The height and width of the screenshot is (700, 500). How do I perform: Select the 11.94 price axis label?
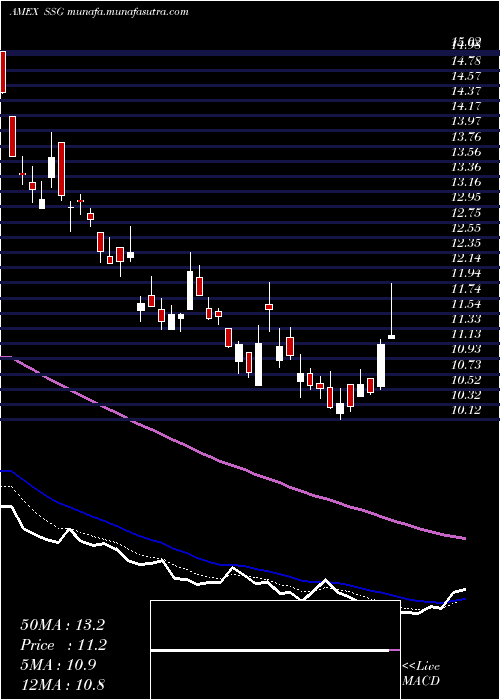tap(466, 273)
